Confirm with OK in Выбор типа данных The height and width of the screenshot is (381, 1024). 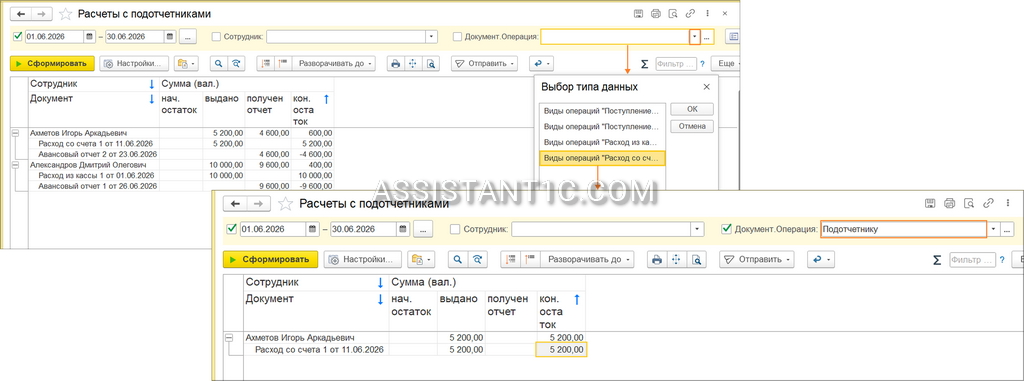[692, 109]
